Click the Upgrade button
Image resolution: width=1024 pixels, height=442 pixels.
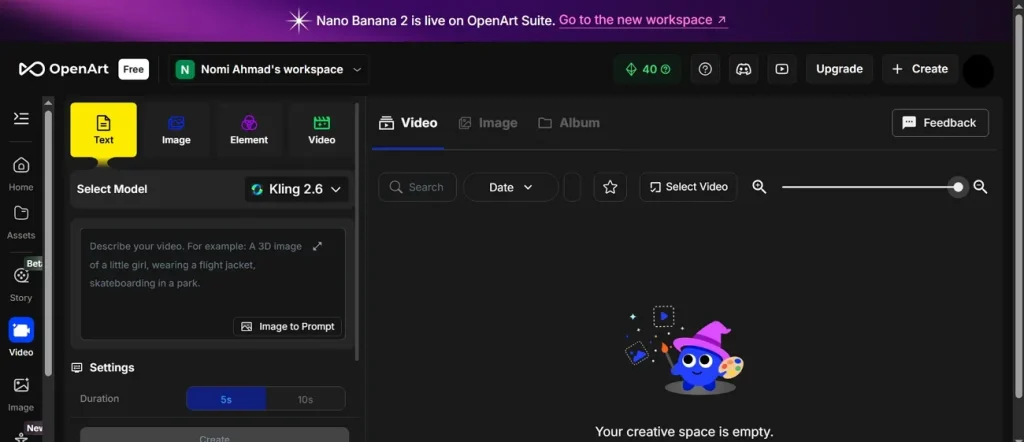(839, 69)
